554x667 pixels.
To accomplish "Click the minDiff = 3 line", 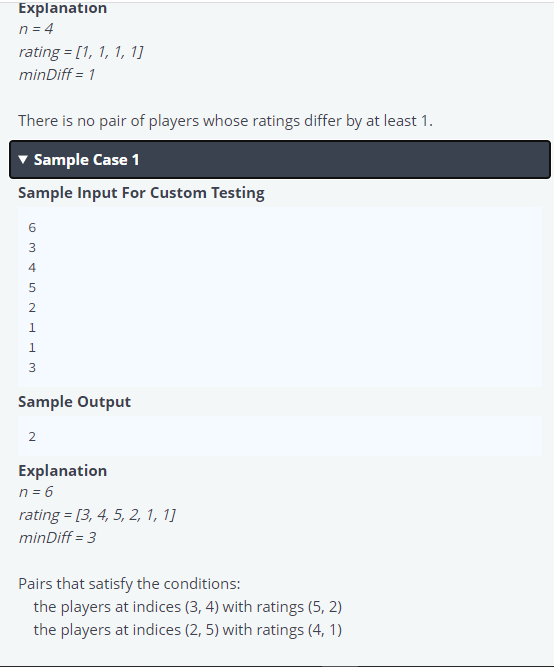I will [x=57, y=538].
